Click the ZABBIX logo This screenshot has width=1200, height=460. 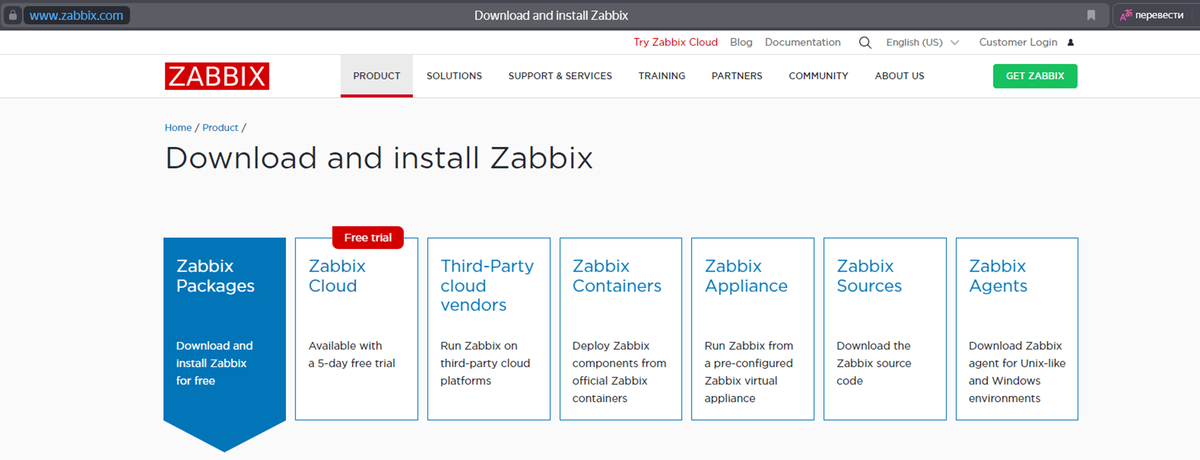coord(217,76)
